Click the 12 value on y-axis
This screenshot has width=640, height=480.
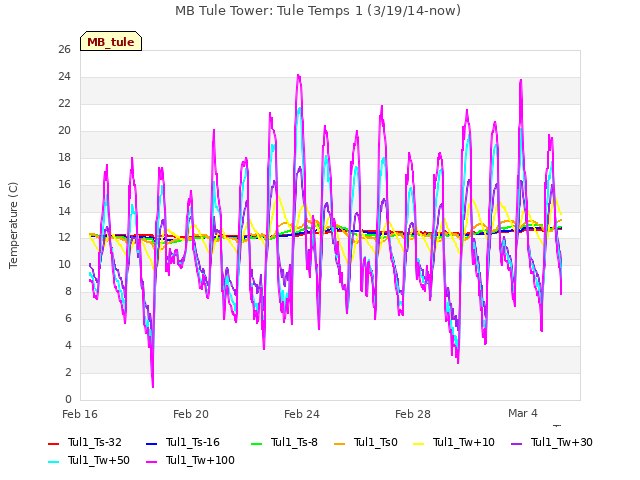[64, 238]
